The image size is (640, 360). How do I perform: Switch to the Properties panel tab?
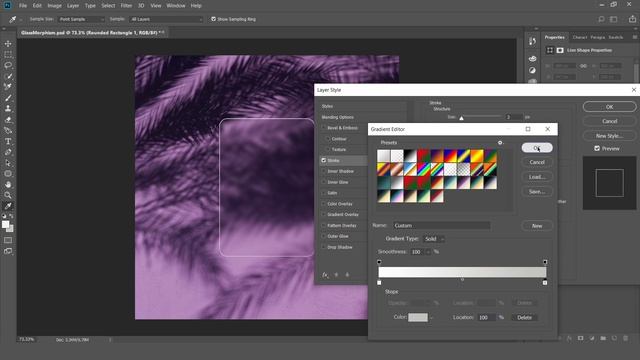tap(554, 37)
